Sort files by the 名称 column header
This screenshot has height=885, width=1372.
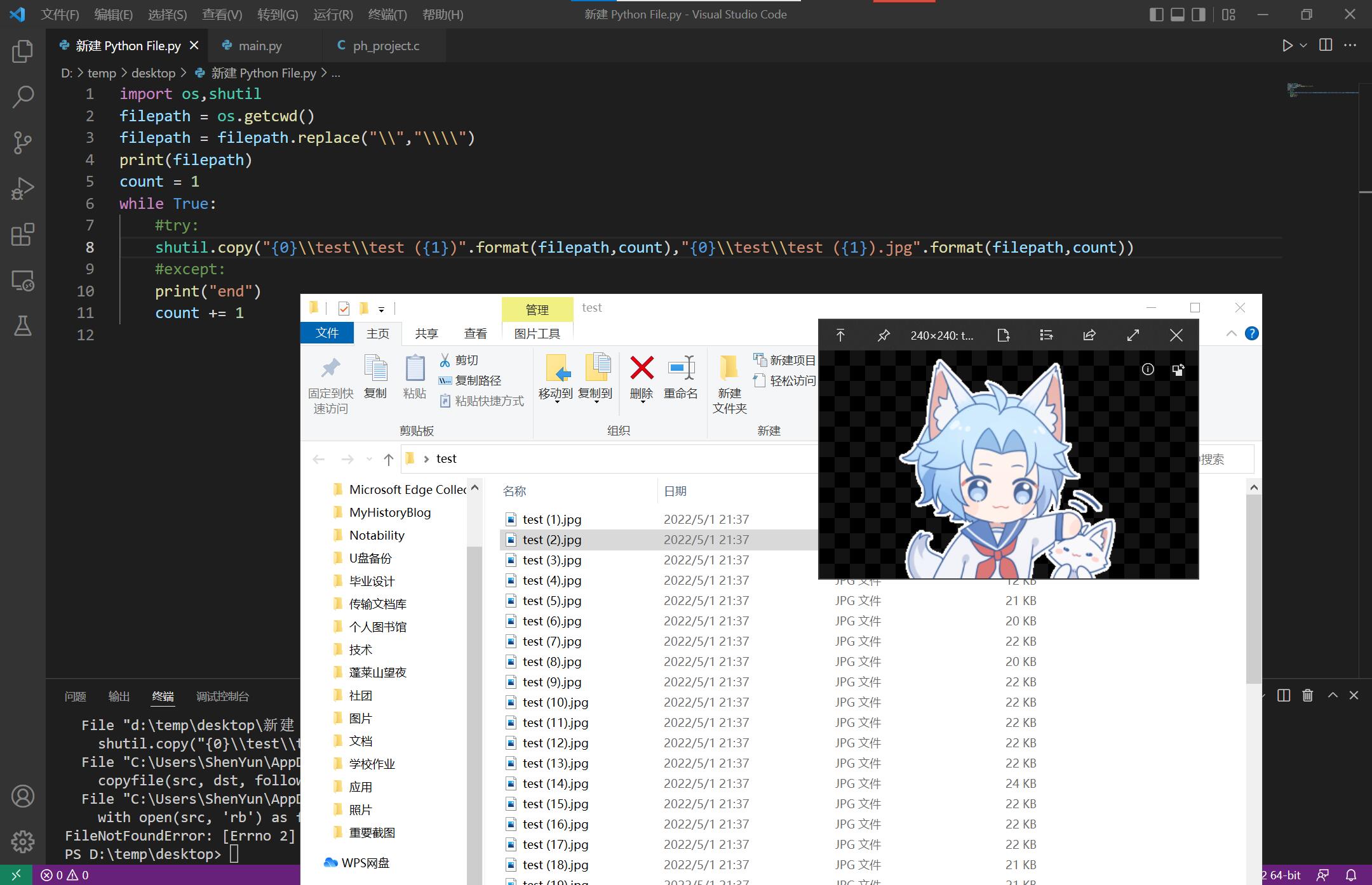coord(514,491)
